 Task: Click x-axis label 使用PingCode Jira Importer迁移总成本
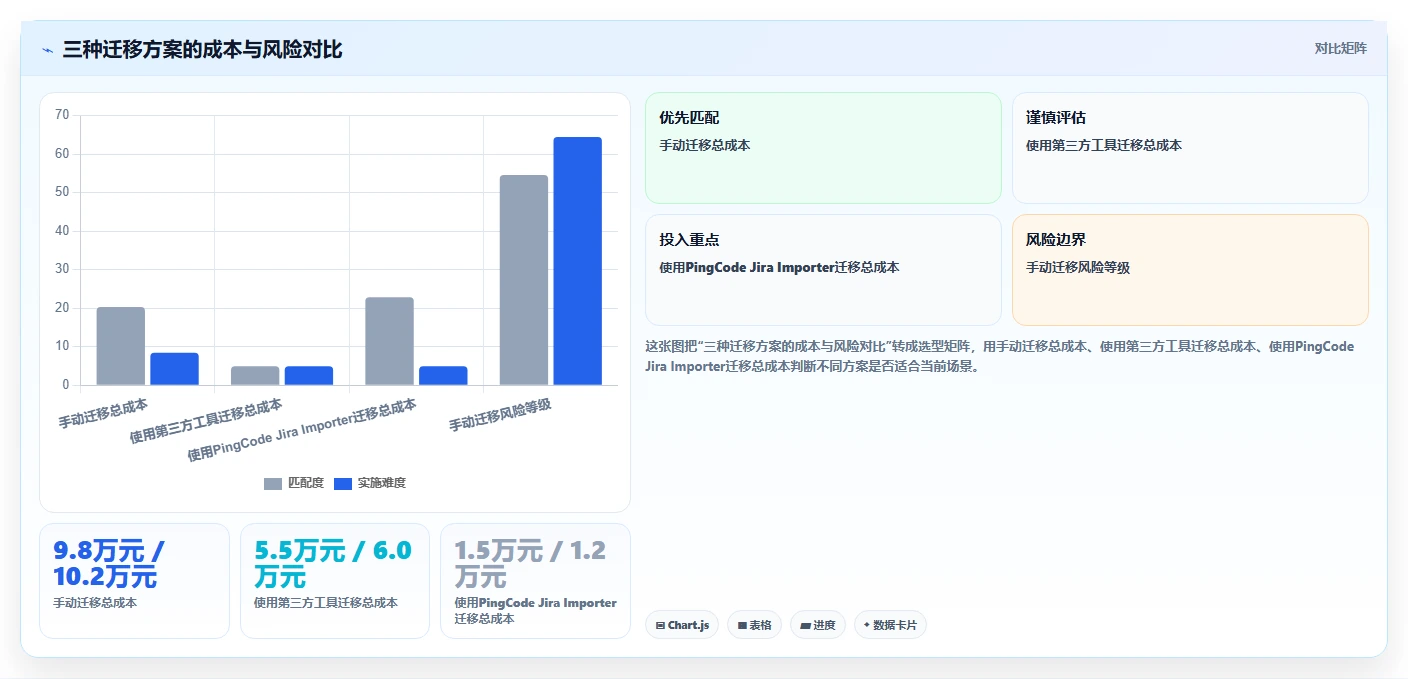click(302, 430)
